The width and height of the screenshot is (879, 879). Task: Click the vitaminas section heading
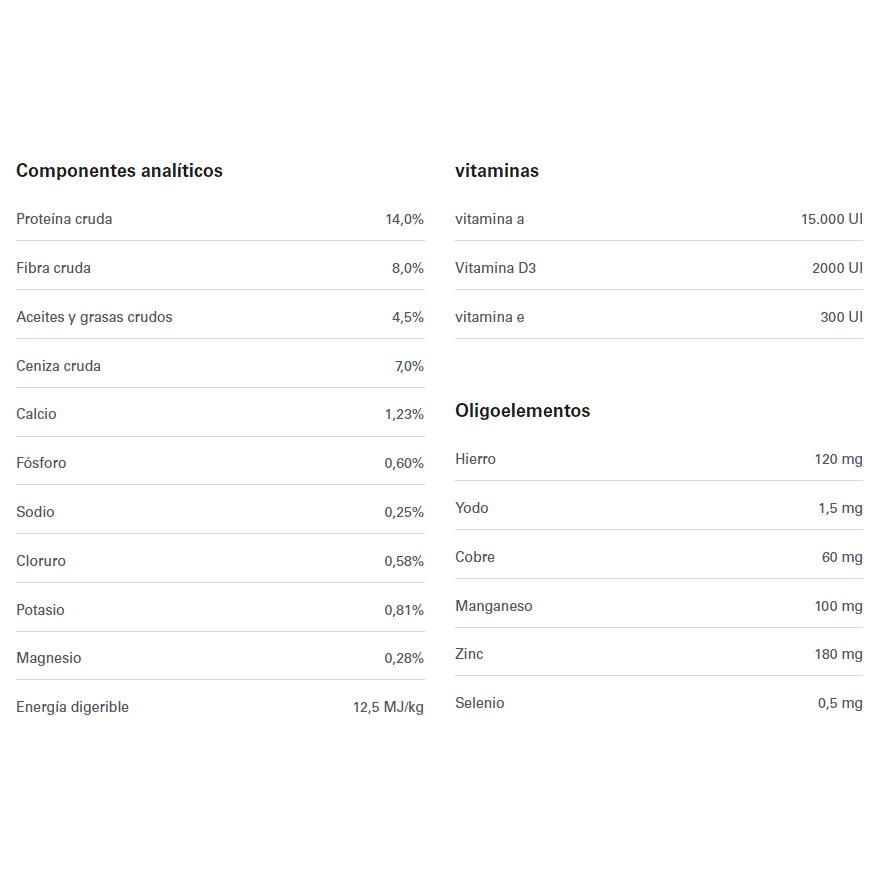(x=497, y=171)
